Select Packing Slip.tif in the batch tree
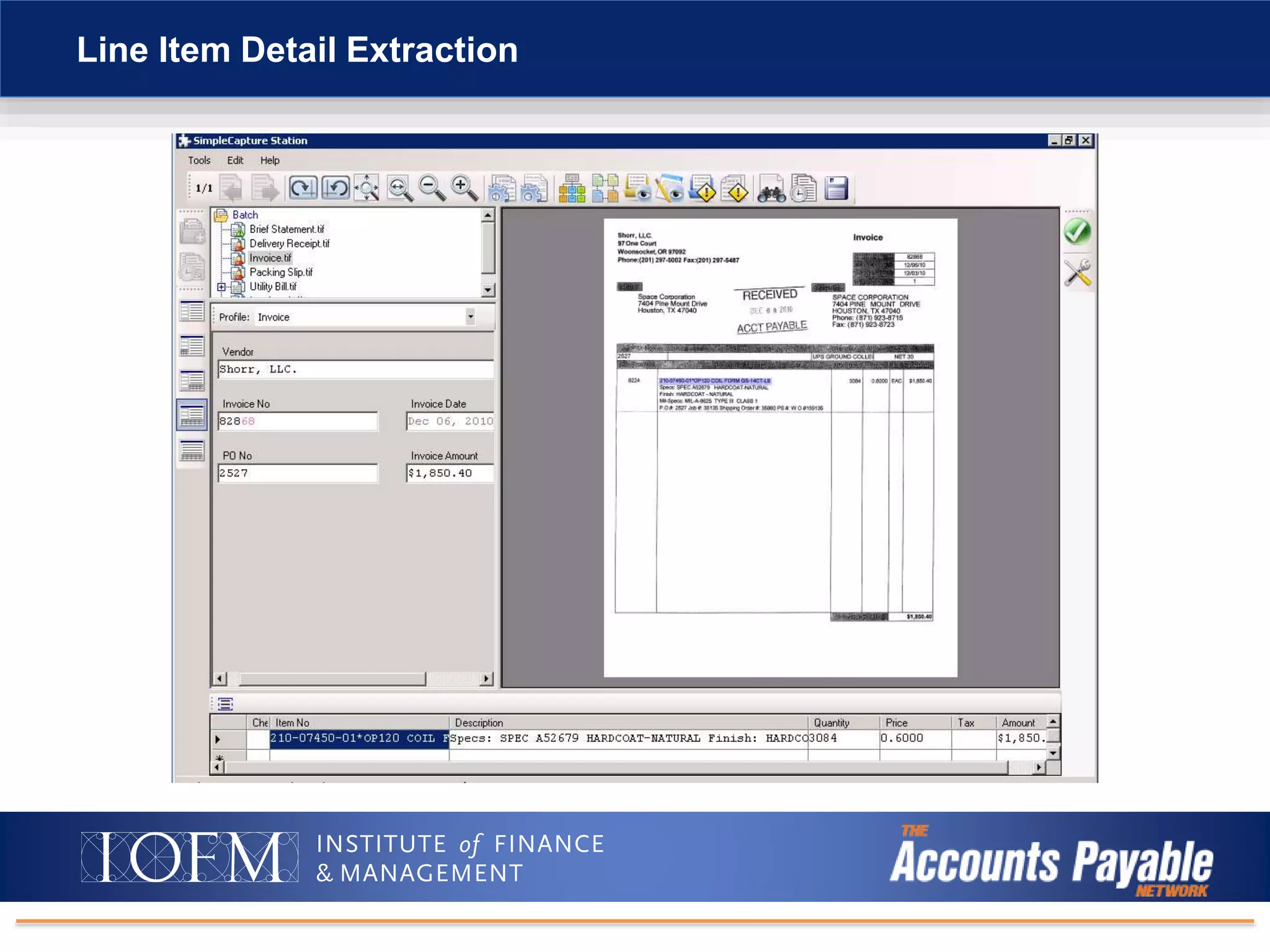The height and width of the screenshot is (952, 1270). [x=281, y=272]
